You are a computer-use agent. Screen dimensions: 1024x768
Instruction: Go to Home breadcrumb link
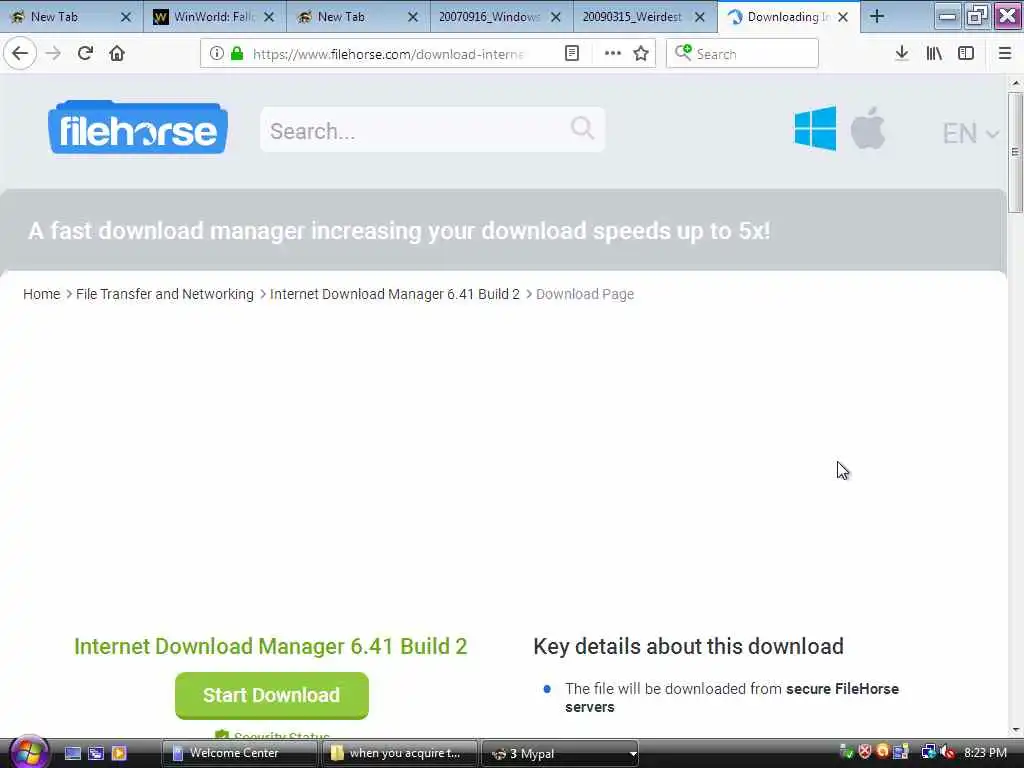[x=41, y=294]
